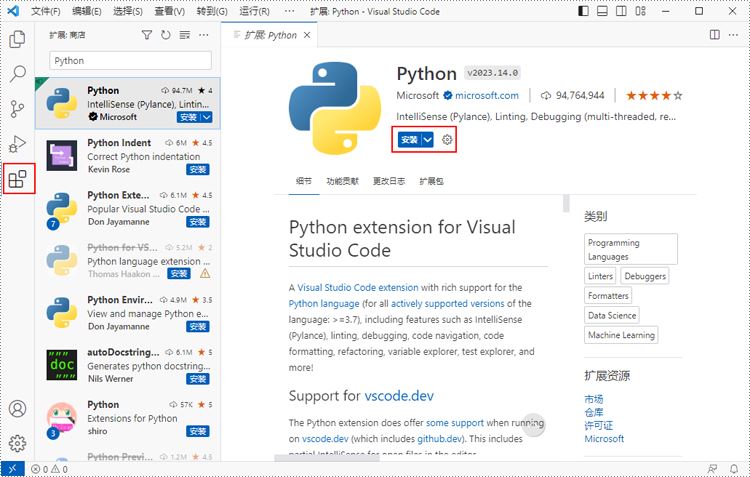Open the Explorer view in activity bar
750x477 pixels.
(x=17, y=40)
